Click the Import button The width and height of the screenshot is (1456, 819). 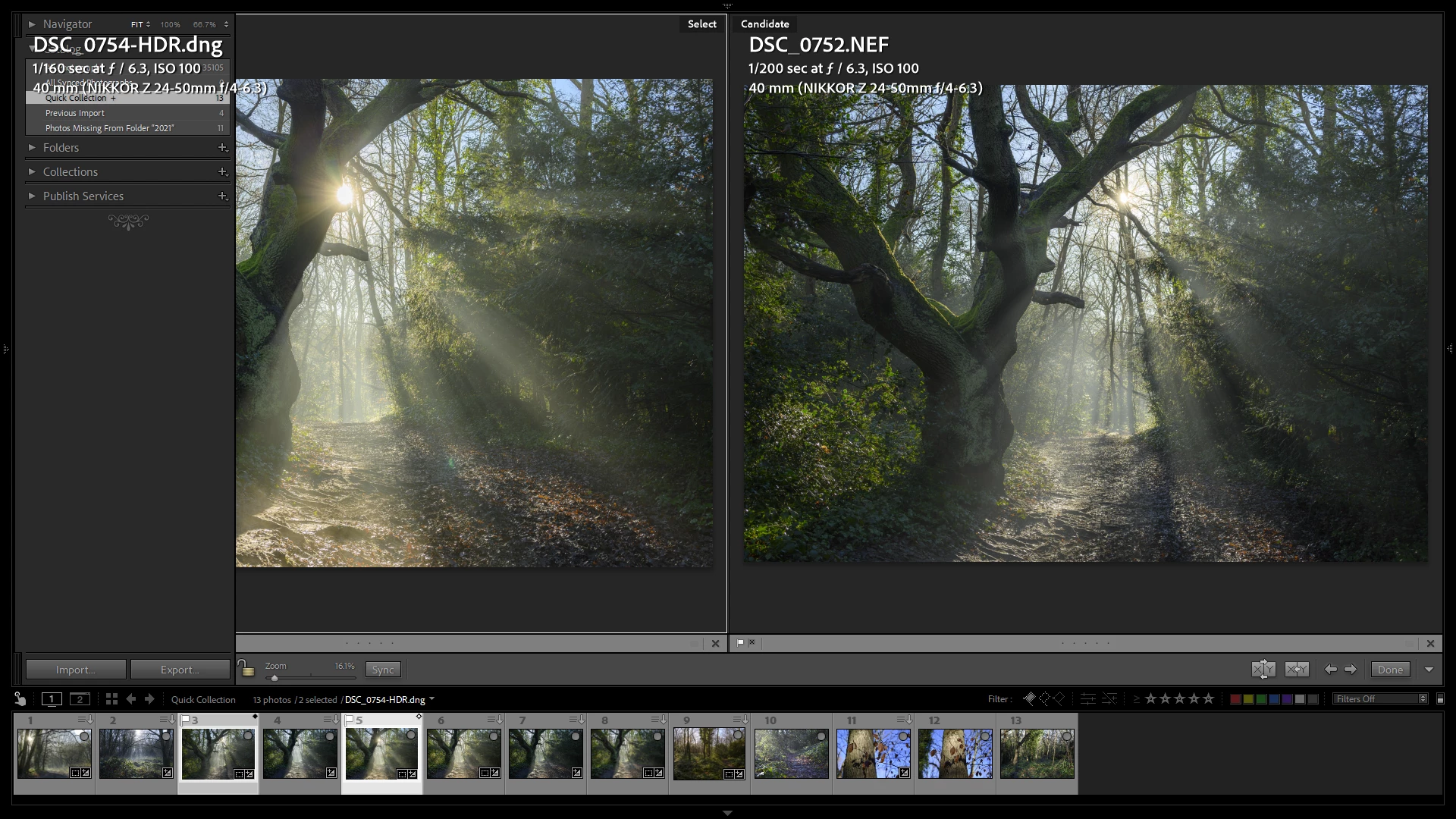tap(75, 670)
